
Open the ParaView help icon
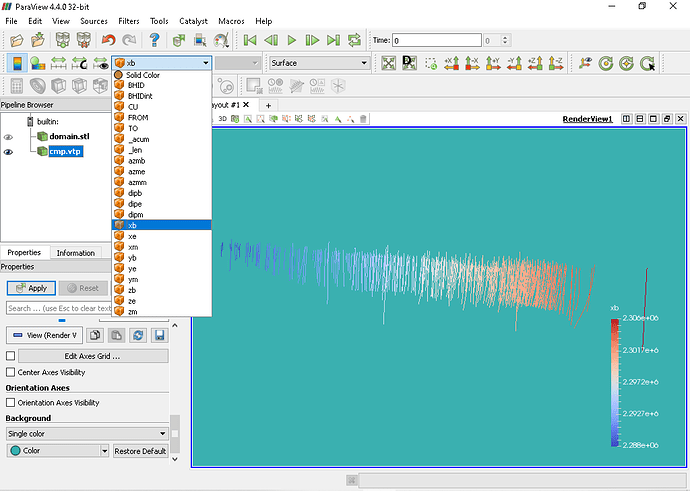tap(154, 40)
